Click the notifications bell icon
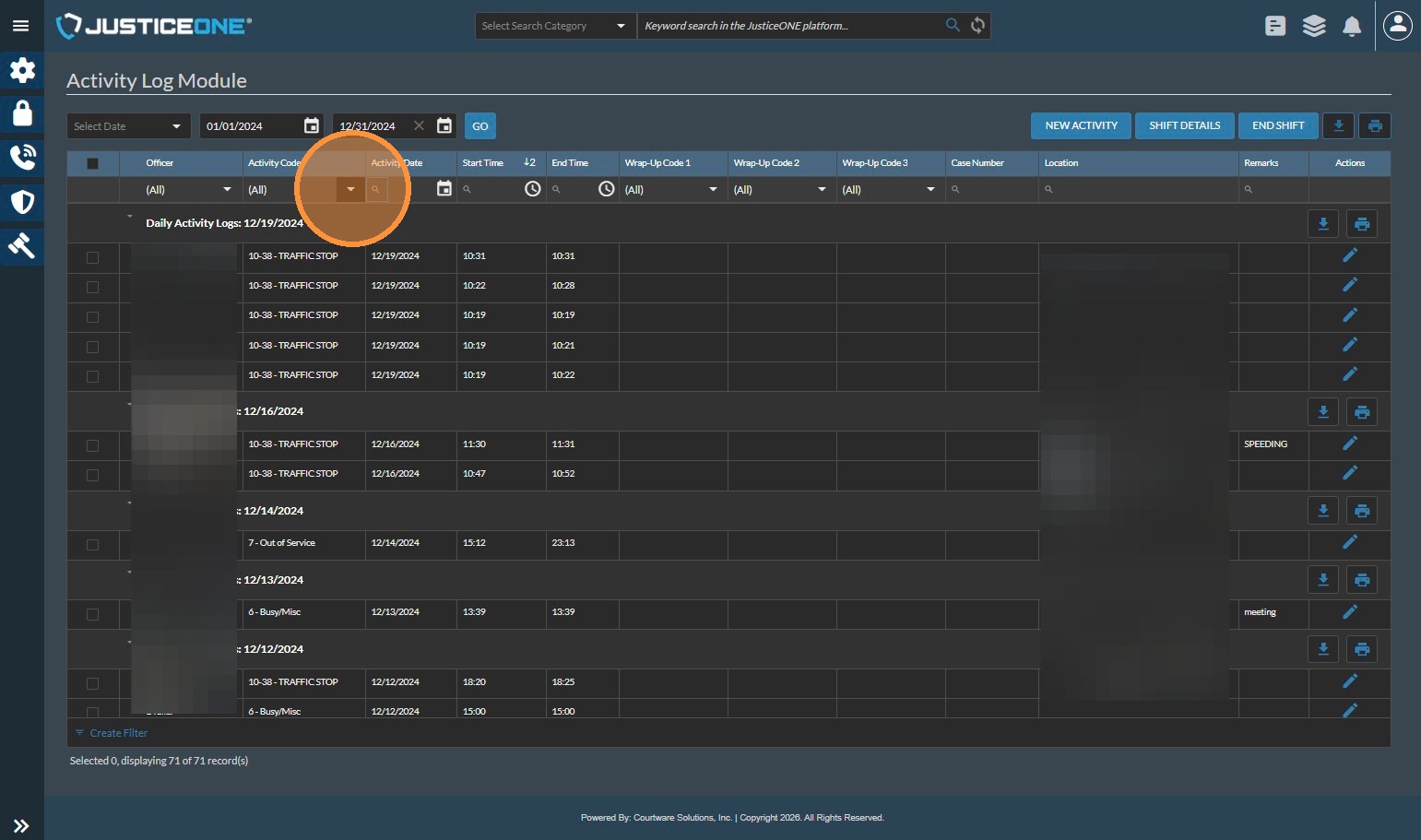 (1352, 26)
